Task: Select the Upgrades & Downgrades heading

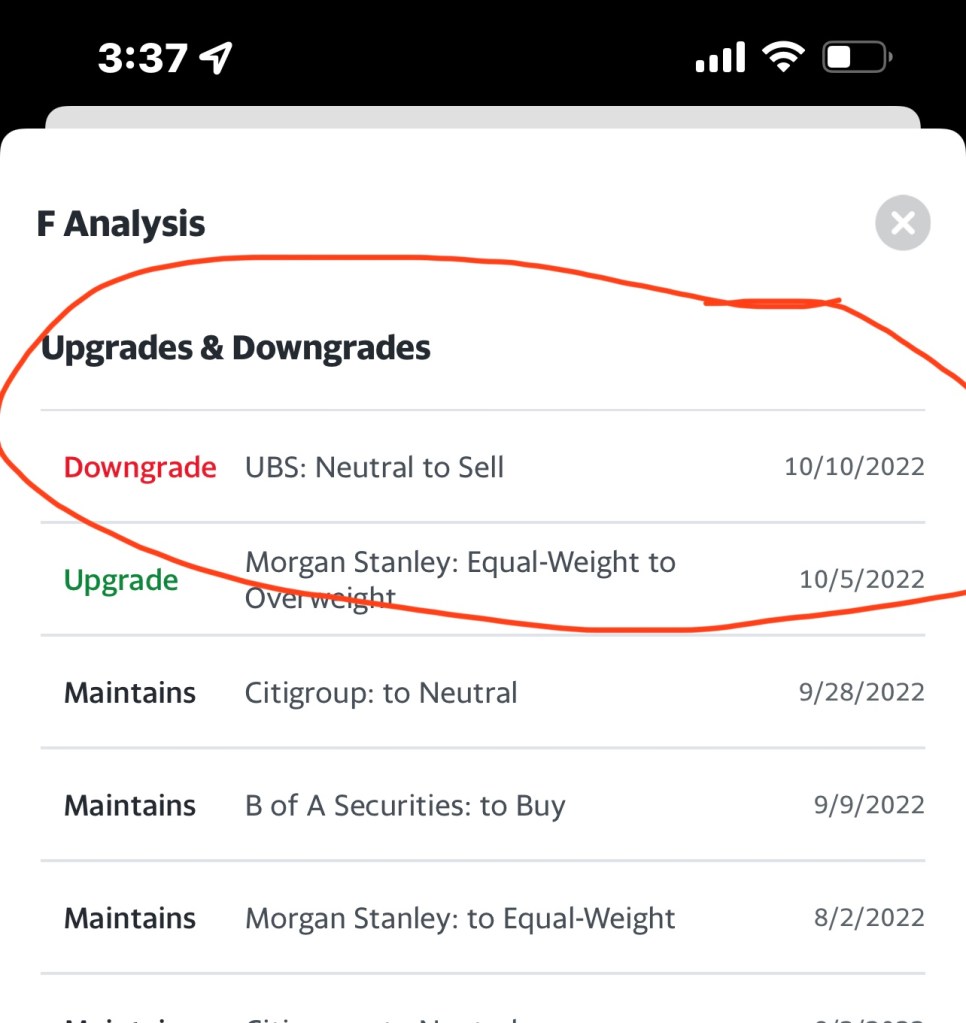Action: coord(236,348)
